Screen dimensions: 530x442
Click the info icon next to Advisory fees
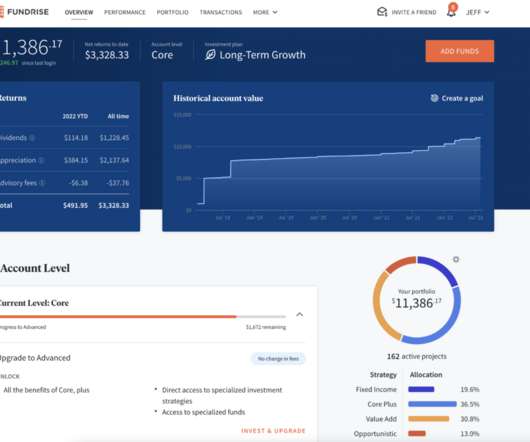pyautogui.click(x=42, y=183)
